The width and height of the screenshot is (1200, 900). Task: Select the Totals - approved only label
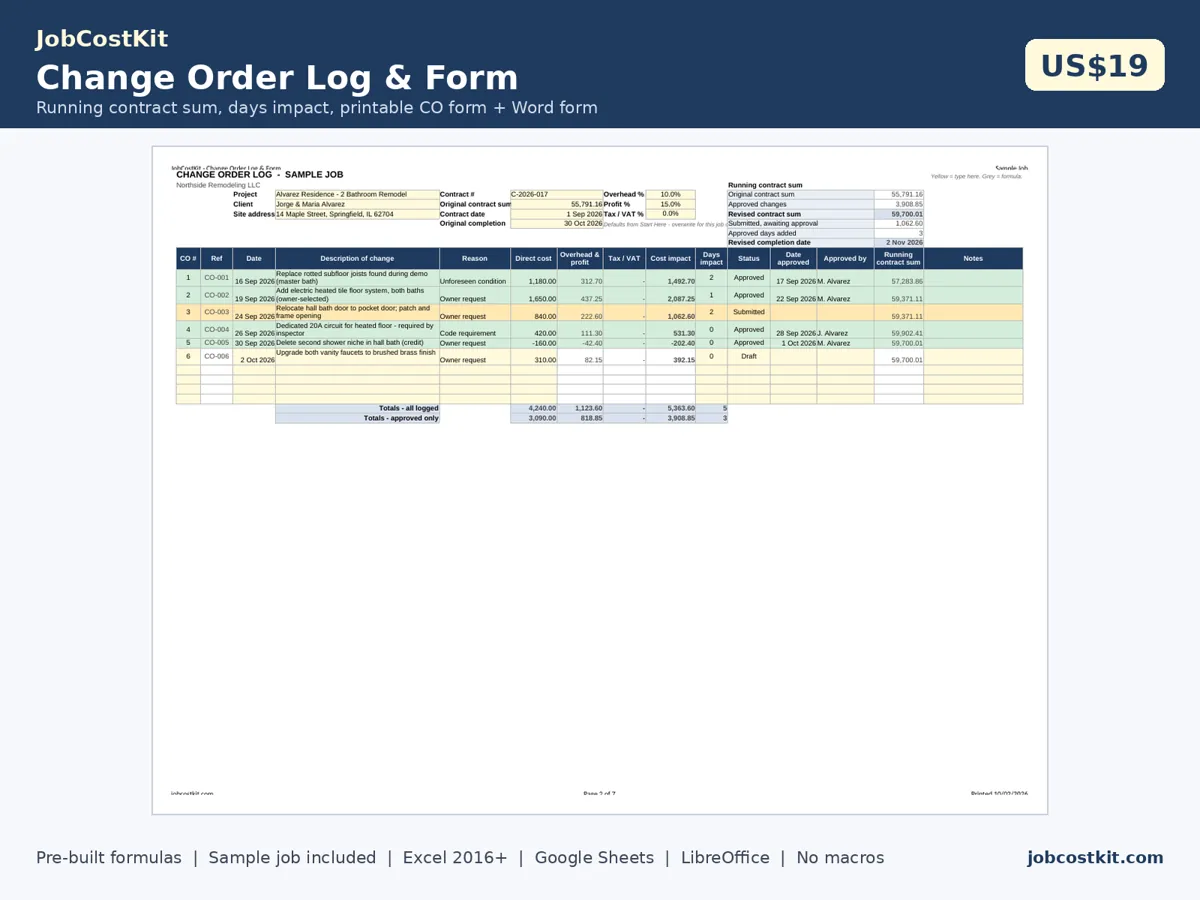coord(357,418)
